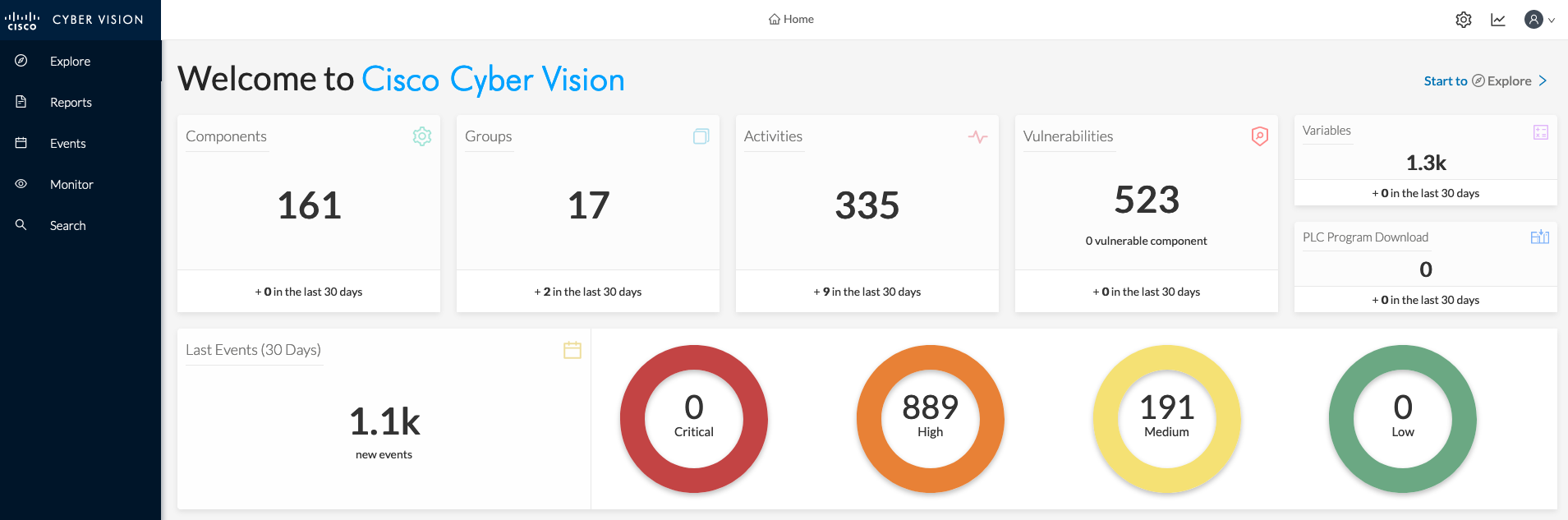Click the "Cisco Cyber Vision" welcome heading
This screenshot has width=1568, height=520.
coord(493,80)
